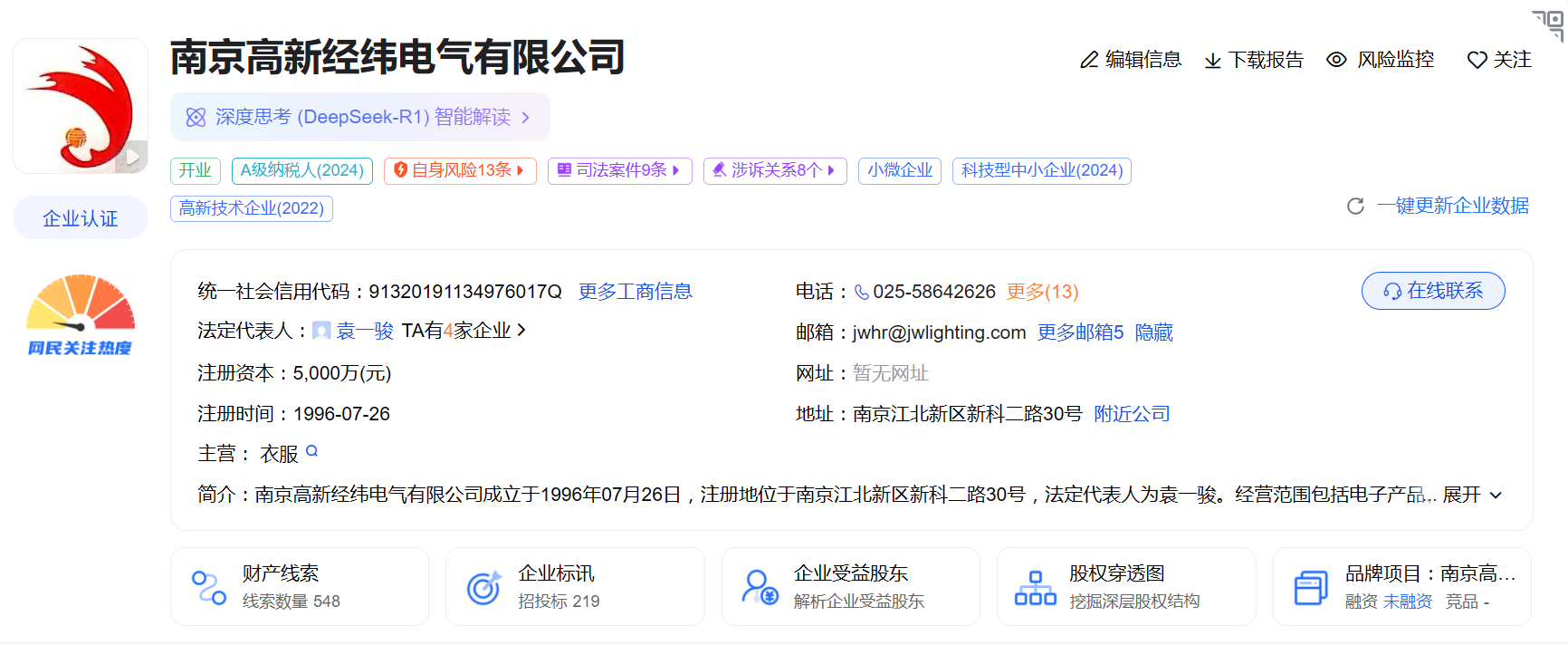Click the 企业认证 button
This screenshot has height=645, width=1568.
[x=81, y=218]
